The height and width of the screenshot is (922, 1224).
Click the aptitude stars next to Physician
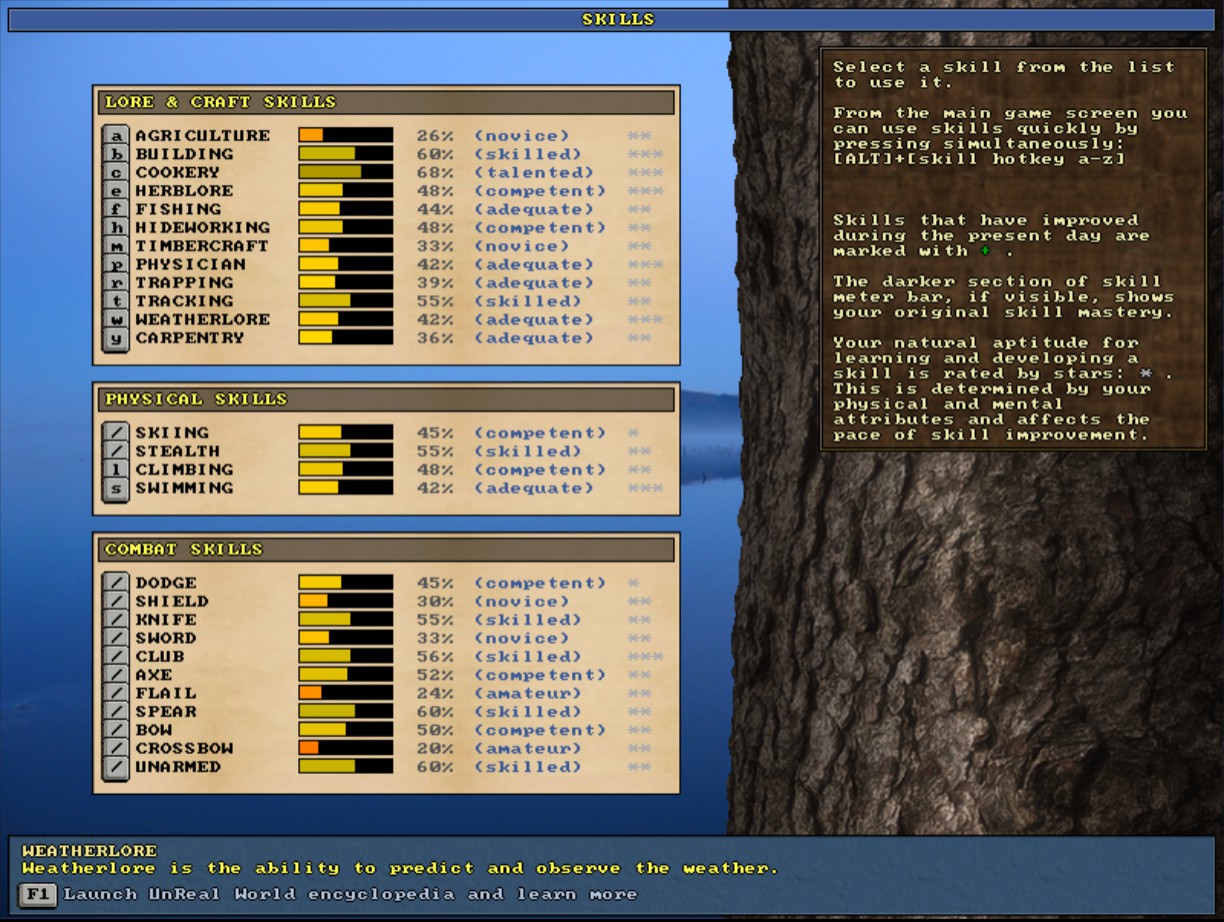click(x=646, y=265)
